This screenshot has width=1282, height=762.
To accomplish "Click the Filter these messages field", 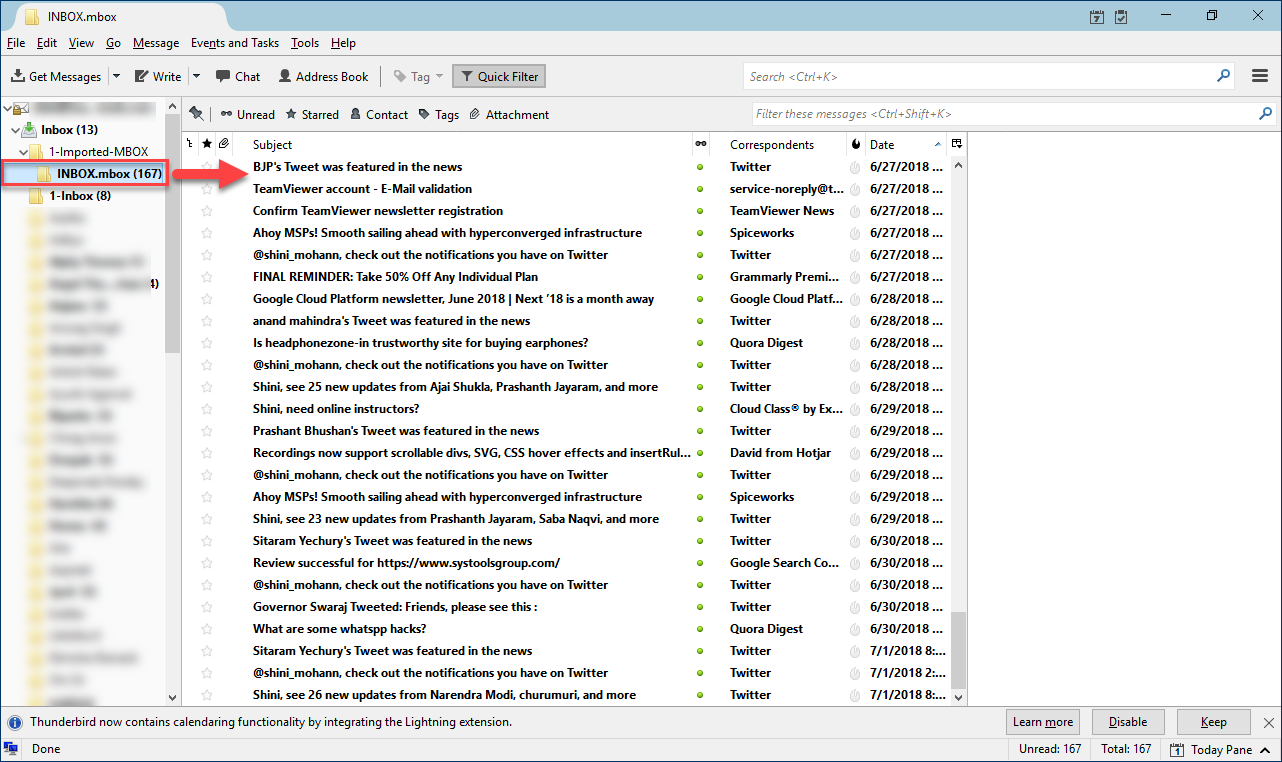I will (1014, 114).
